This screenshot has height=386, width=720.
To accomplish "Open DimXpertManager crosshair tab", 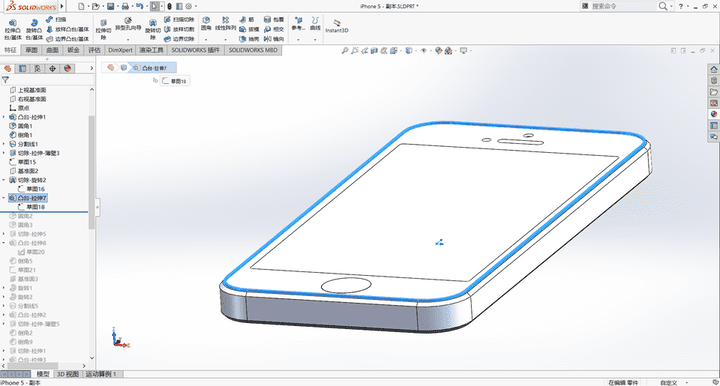I will click(52, 68).
